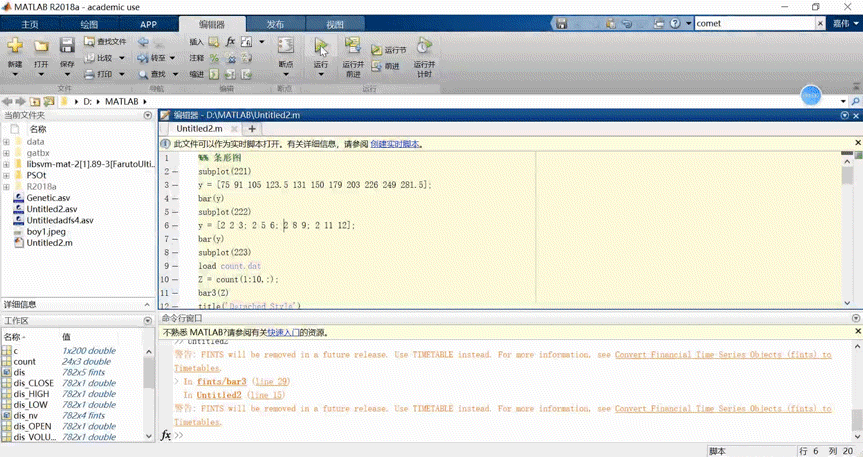This screenshot has width=863, height=457.
Task: Click 运行并计时 (Run and Time) icon
Action: [x=424, y=46]
